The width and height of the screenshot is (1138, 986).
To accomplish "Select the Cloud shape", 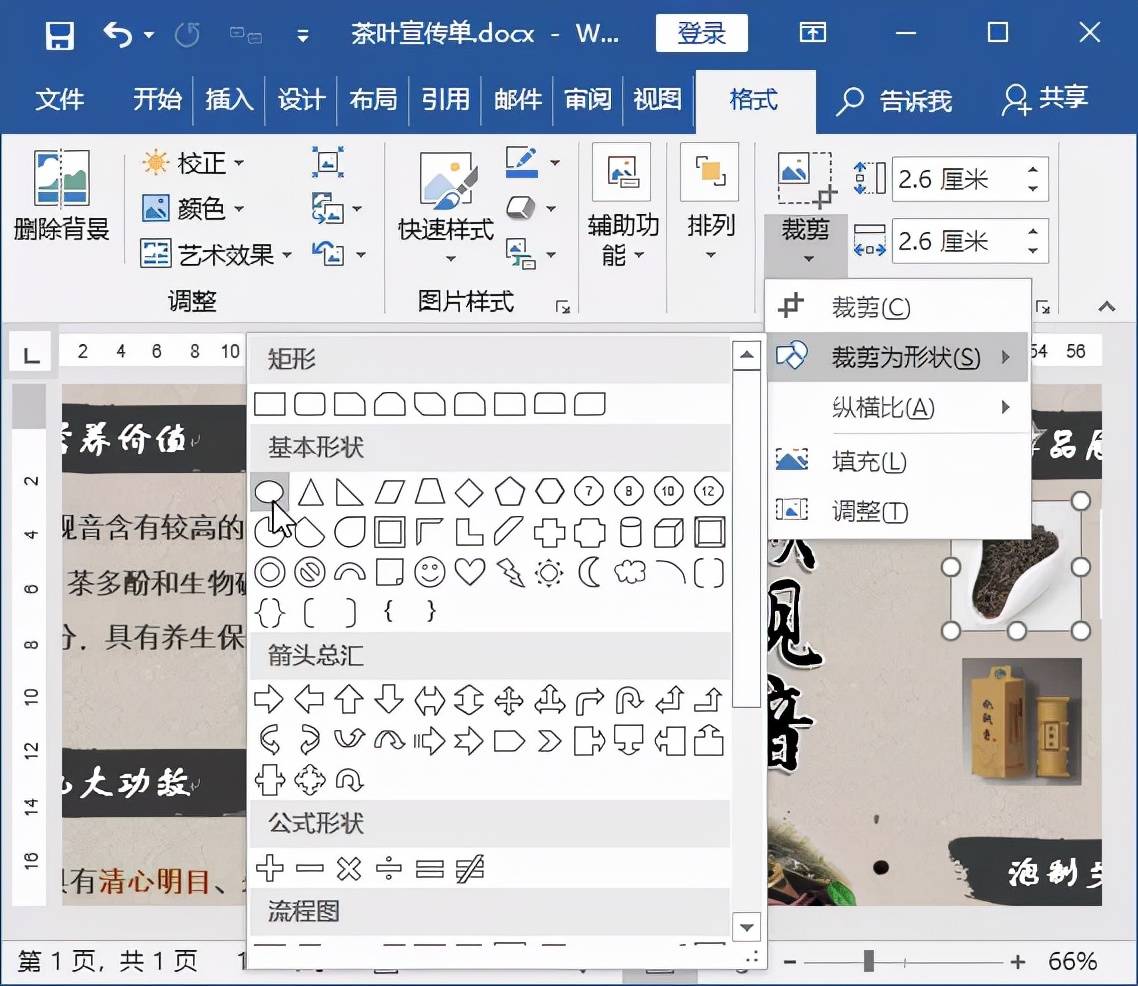I will click(x=629, y=572).
